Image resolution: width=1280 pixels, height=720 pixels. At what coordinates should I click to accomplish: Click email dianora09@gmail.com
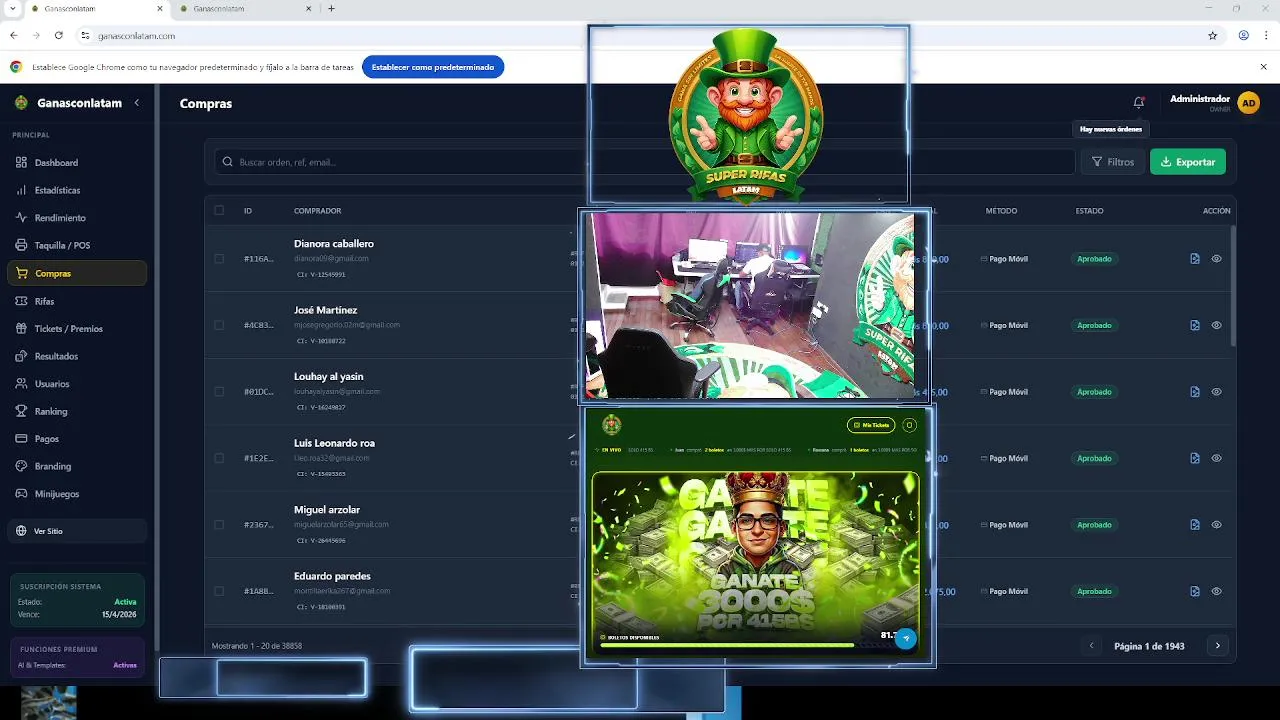(x=331, y=258)
